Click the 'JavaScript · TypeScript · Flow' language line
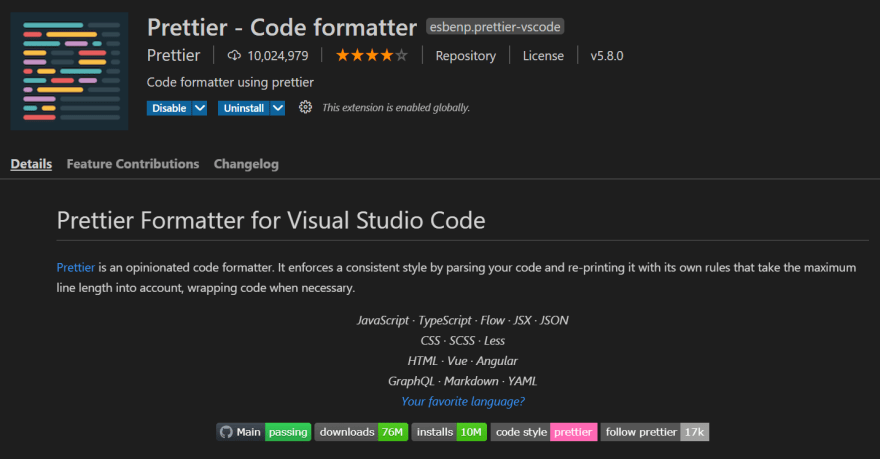This screenshot has height=459, width=880. pyautogui.click(x=463, y=320)
